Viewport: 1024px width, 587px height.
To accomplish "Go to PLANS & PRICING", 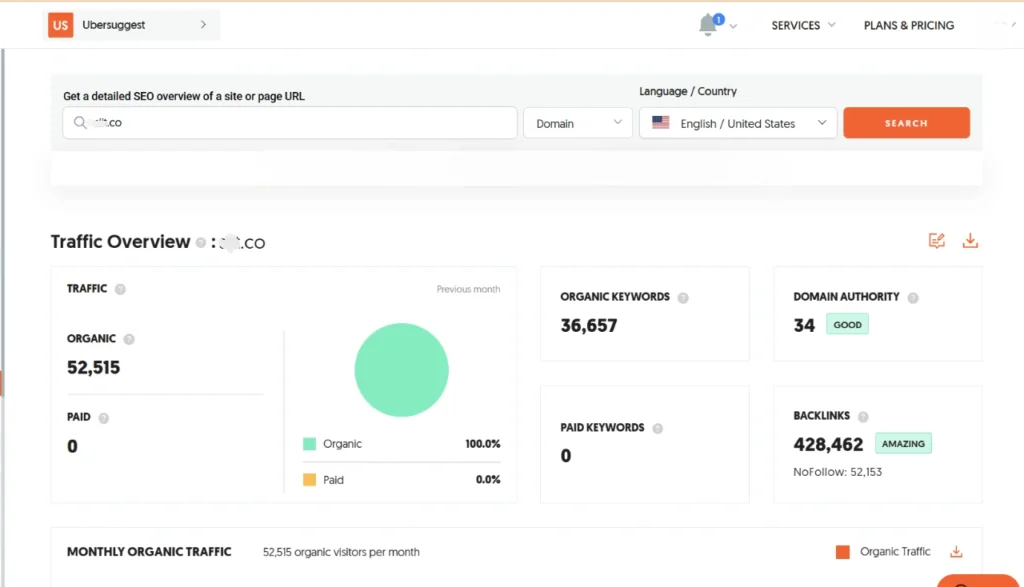I will [x=908, y=25].
